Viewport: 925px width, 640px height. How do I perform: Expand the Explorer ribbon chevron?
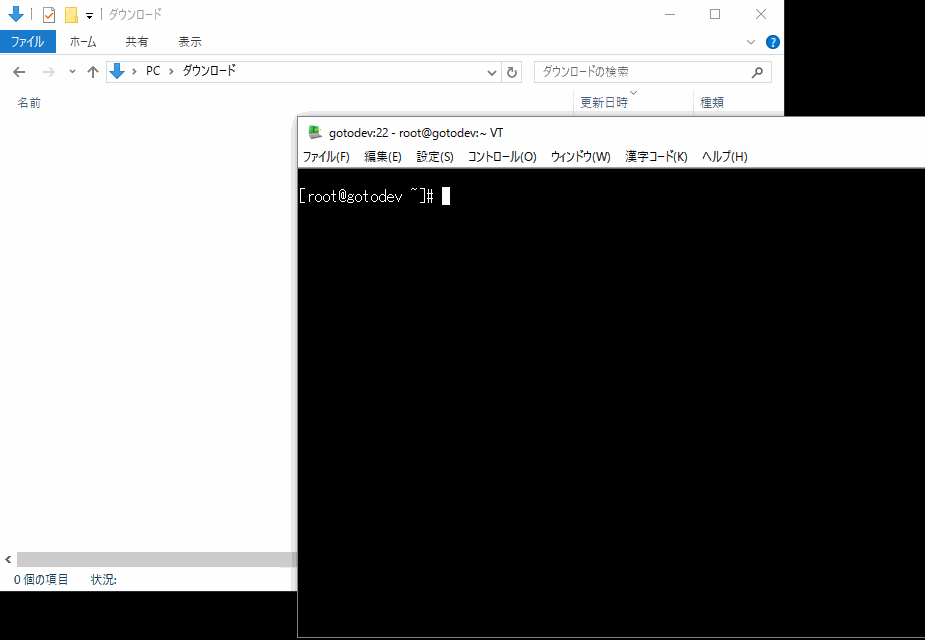coord(750,42)
